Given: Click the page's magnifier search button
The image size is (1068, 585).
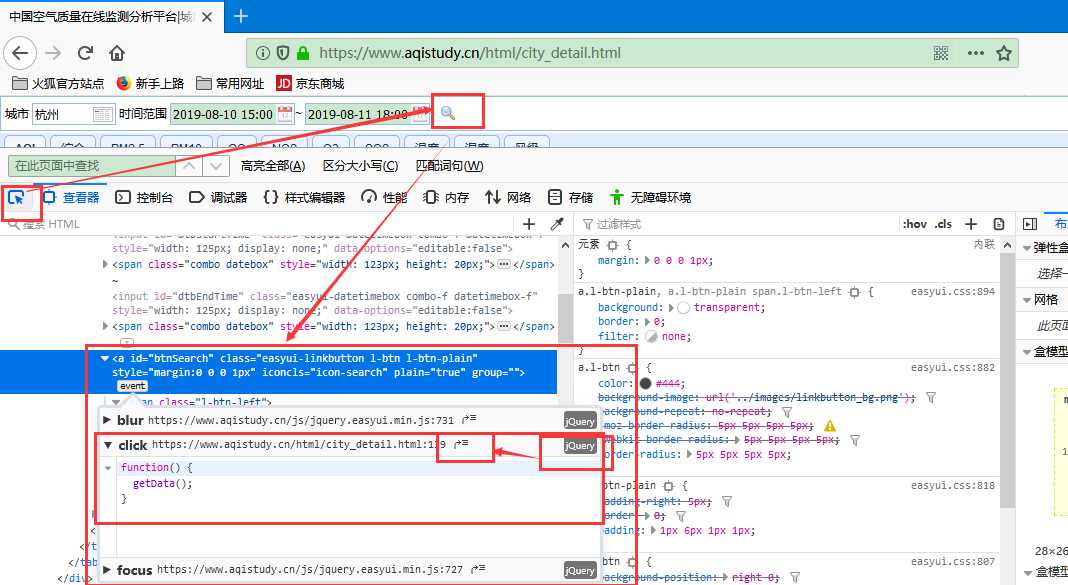Looking at the screenshot, I should (x=447, y=113).
